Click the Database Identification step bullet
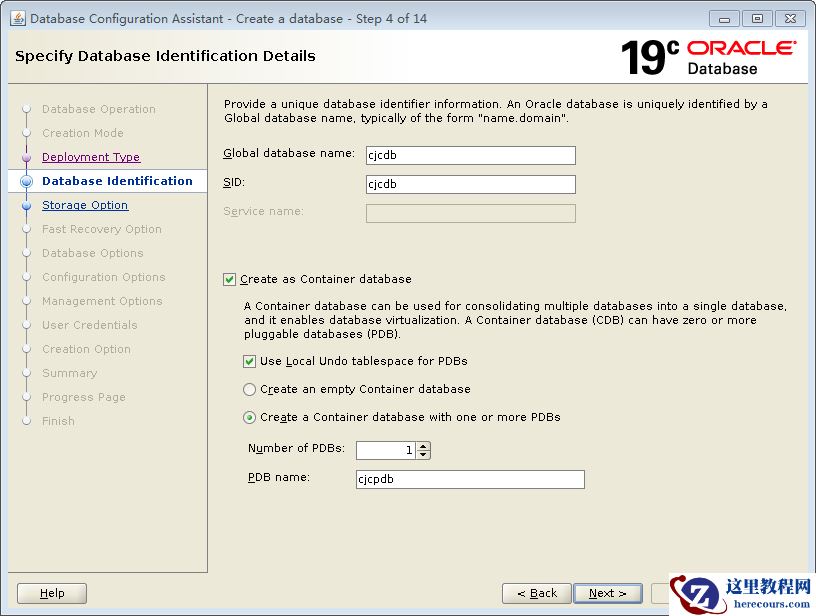The width and height of the screenshot is (816, 616). (x=27, y=181)
